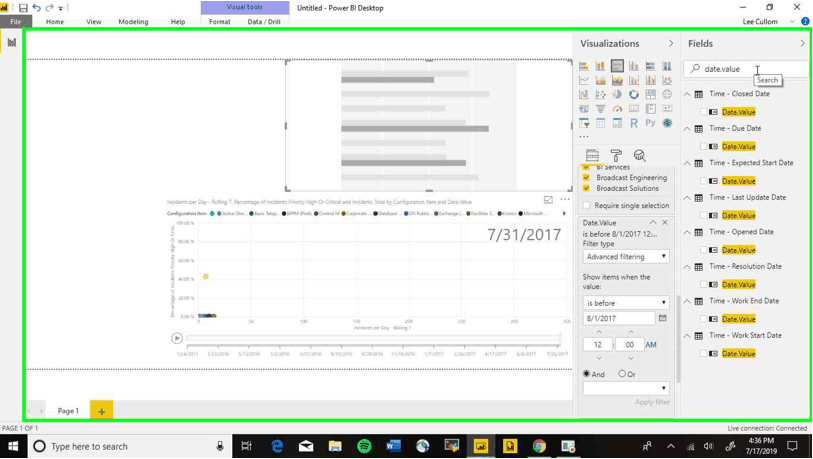The width and height of the screenshot is (813, 459).
Task: Choose the treemap visualization
Action: (650, 94)
